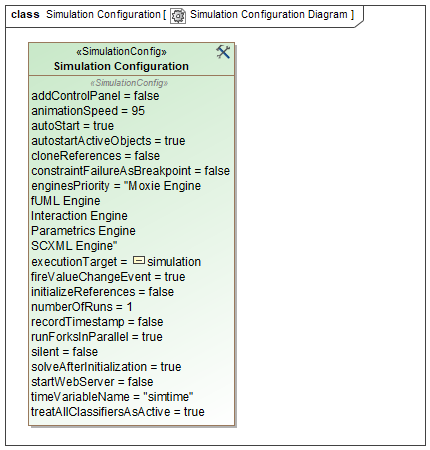Click the numberOfRuns = 1 property

coord(82,307)
